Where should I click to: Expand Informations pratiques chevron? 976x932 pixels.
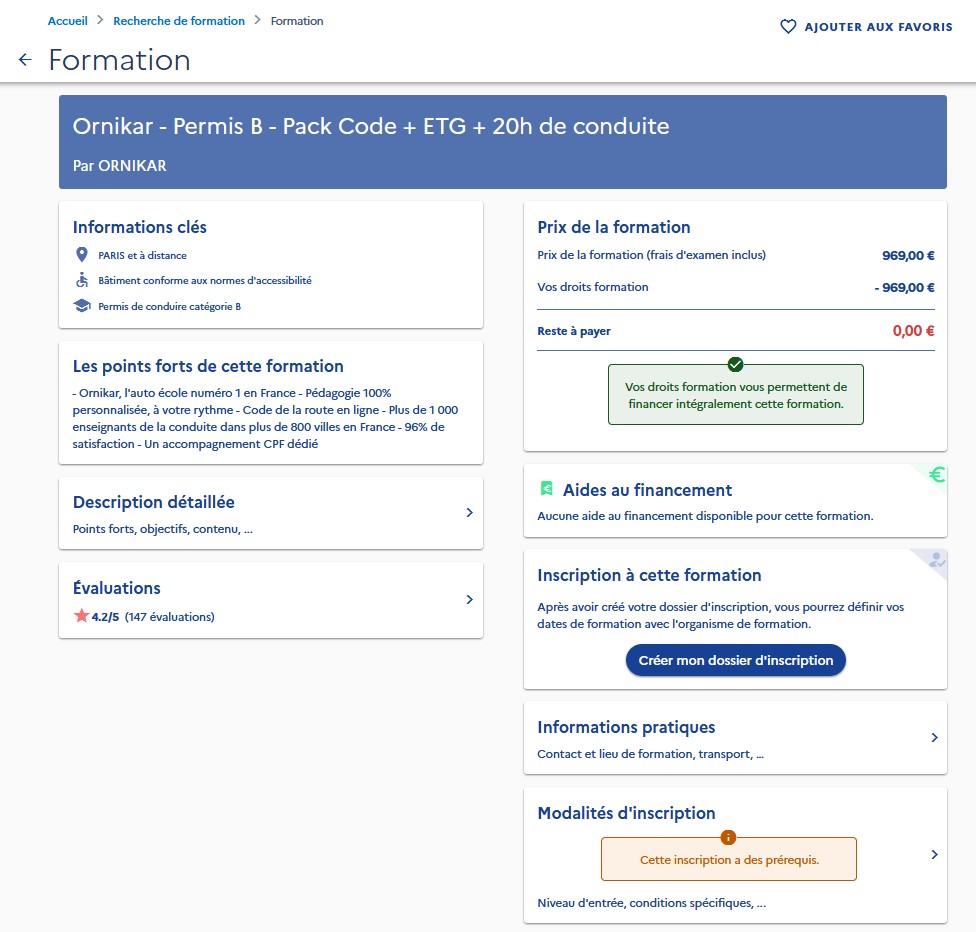[934, 738]
